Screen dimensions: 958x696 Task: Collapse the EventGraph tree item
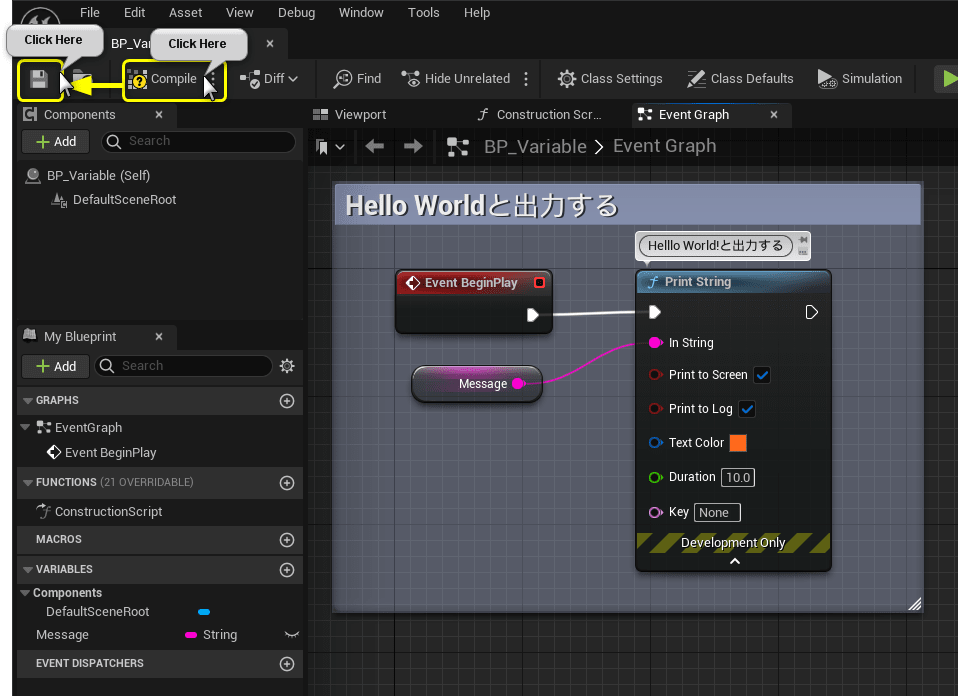click(x=24, y=427)
